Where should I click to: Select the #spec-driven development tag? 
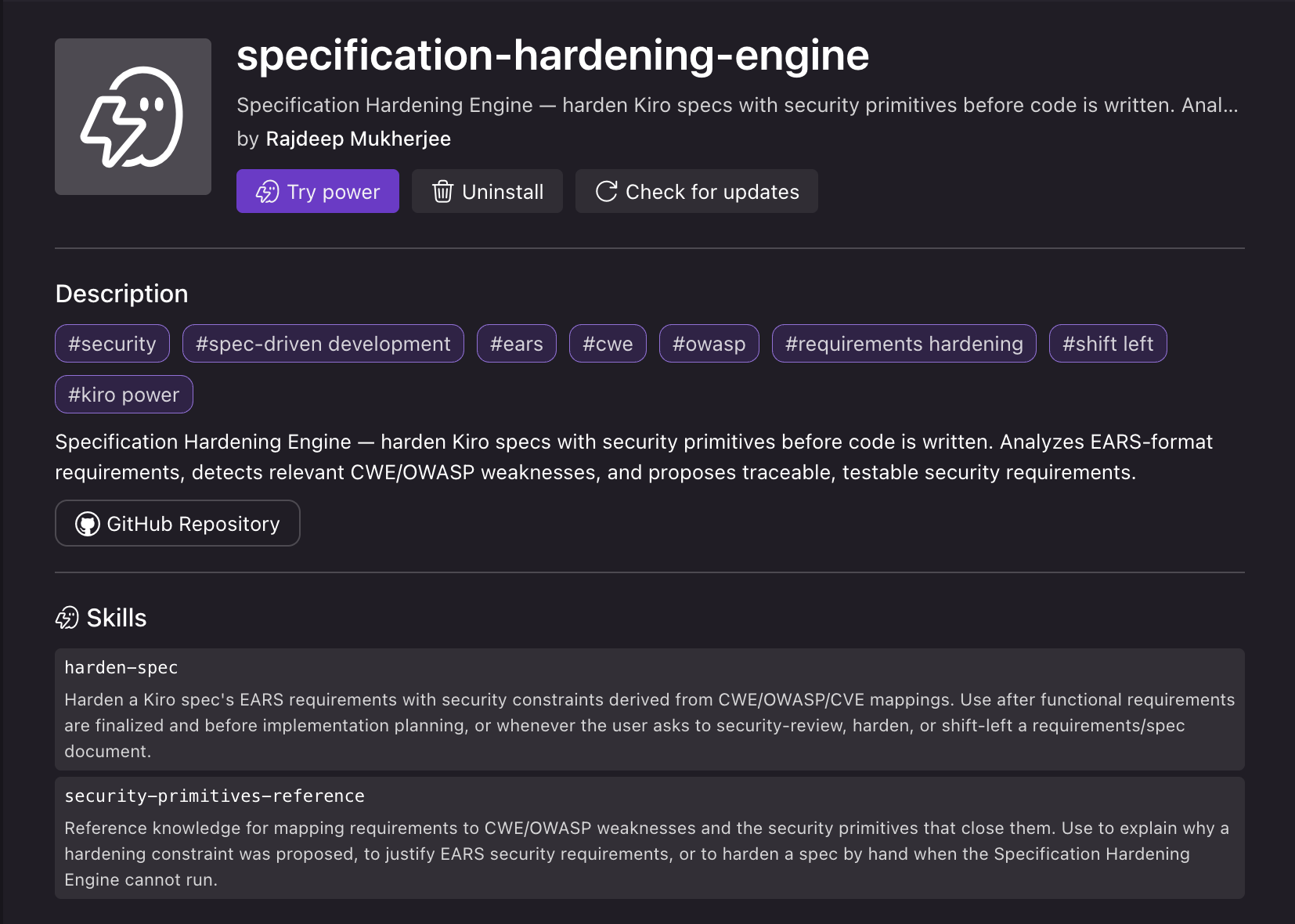(x=323, y=344)
